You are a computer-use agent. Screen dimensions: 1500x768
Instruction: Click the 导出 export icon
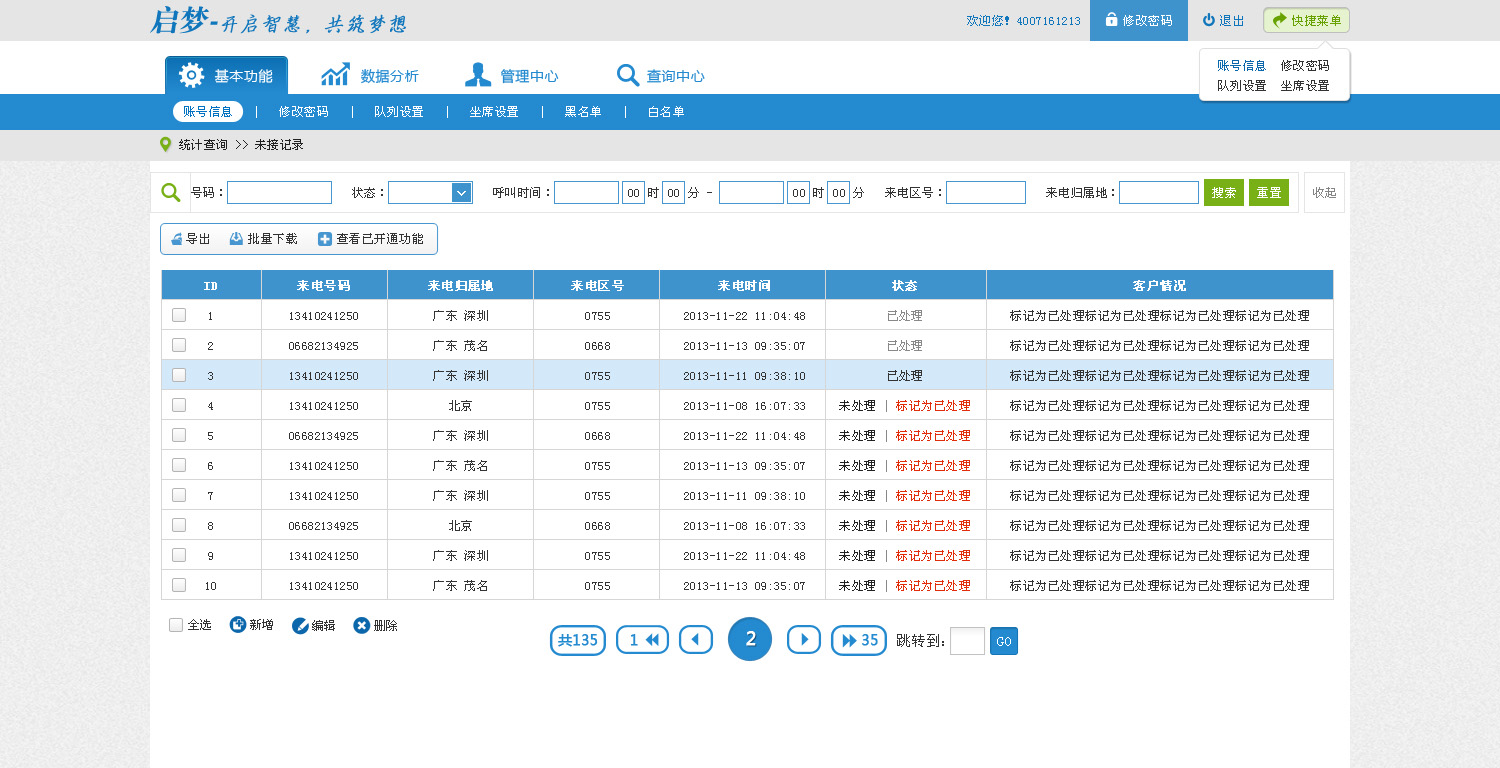(176, 239)
